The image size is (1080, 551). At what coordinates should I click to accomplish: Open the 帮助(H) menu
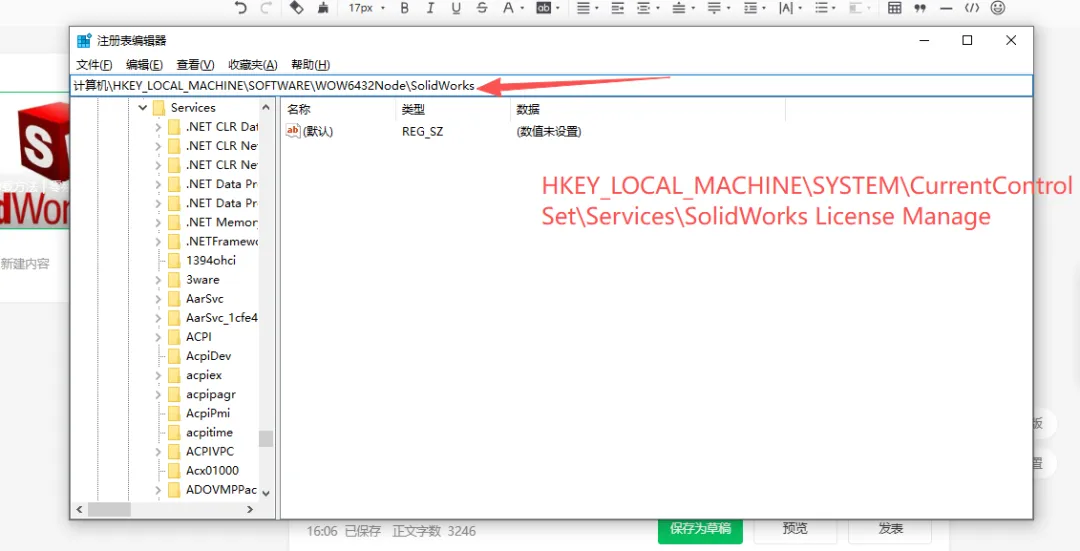click(x=311, y=65)
